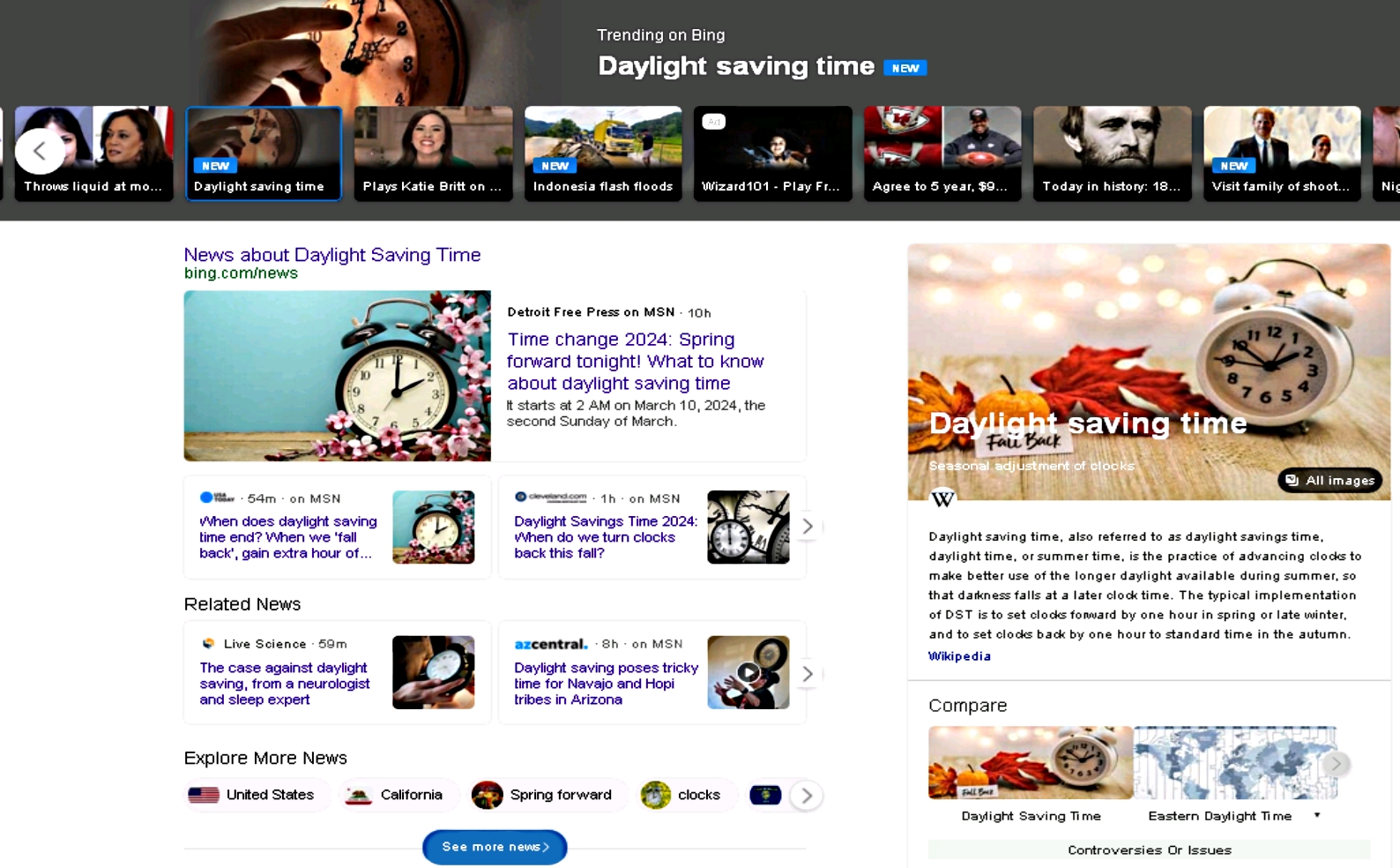Click the cleveland.com source logo
1400x868 pixels.
pos(551,498)
